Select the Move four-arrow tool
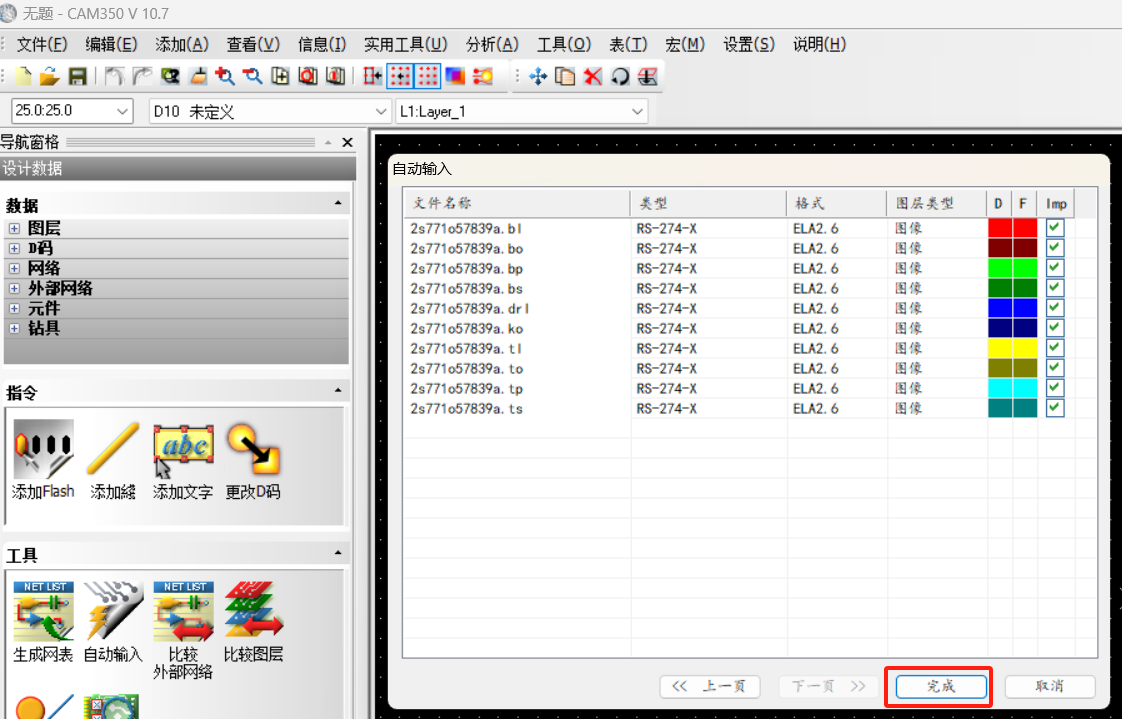This screenshot has height=719, width=1122. click(x=538, y=76)
